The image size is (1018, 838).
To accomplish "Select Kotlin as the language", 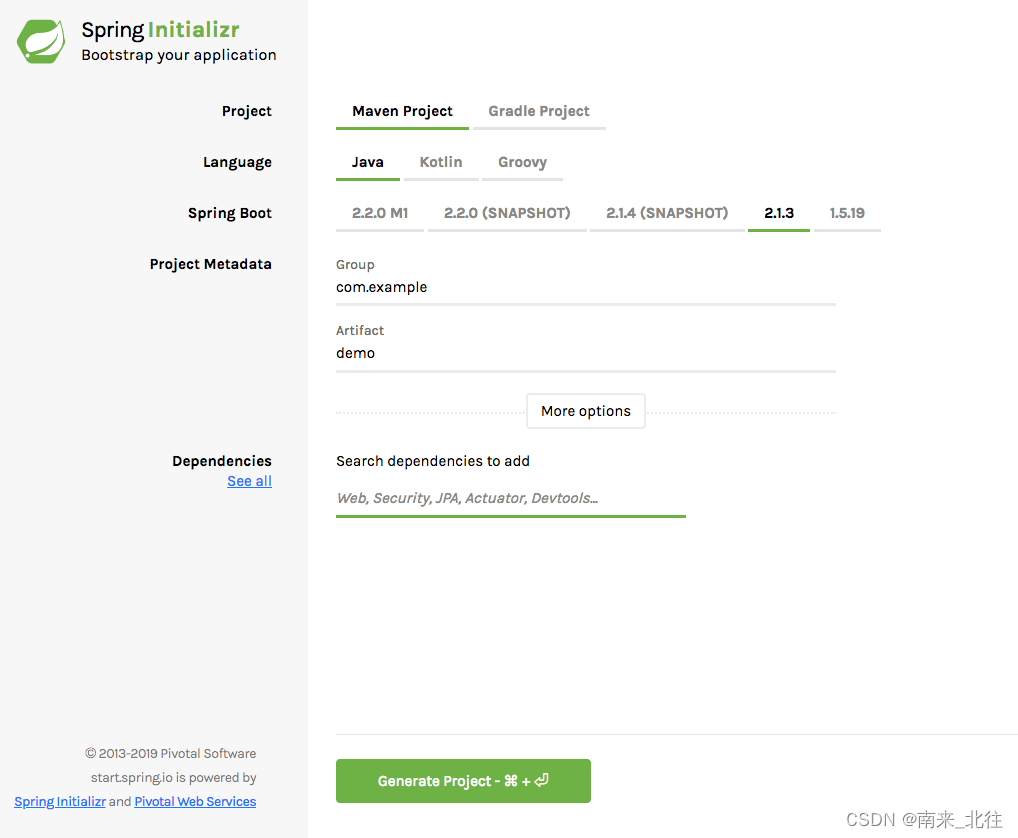I will point(441,161).
